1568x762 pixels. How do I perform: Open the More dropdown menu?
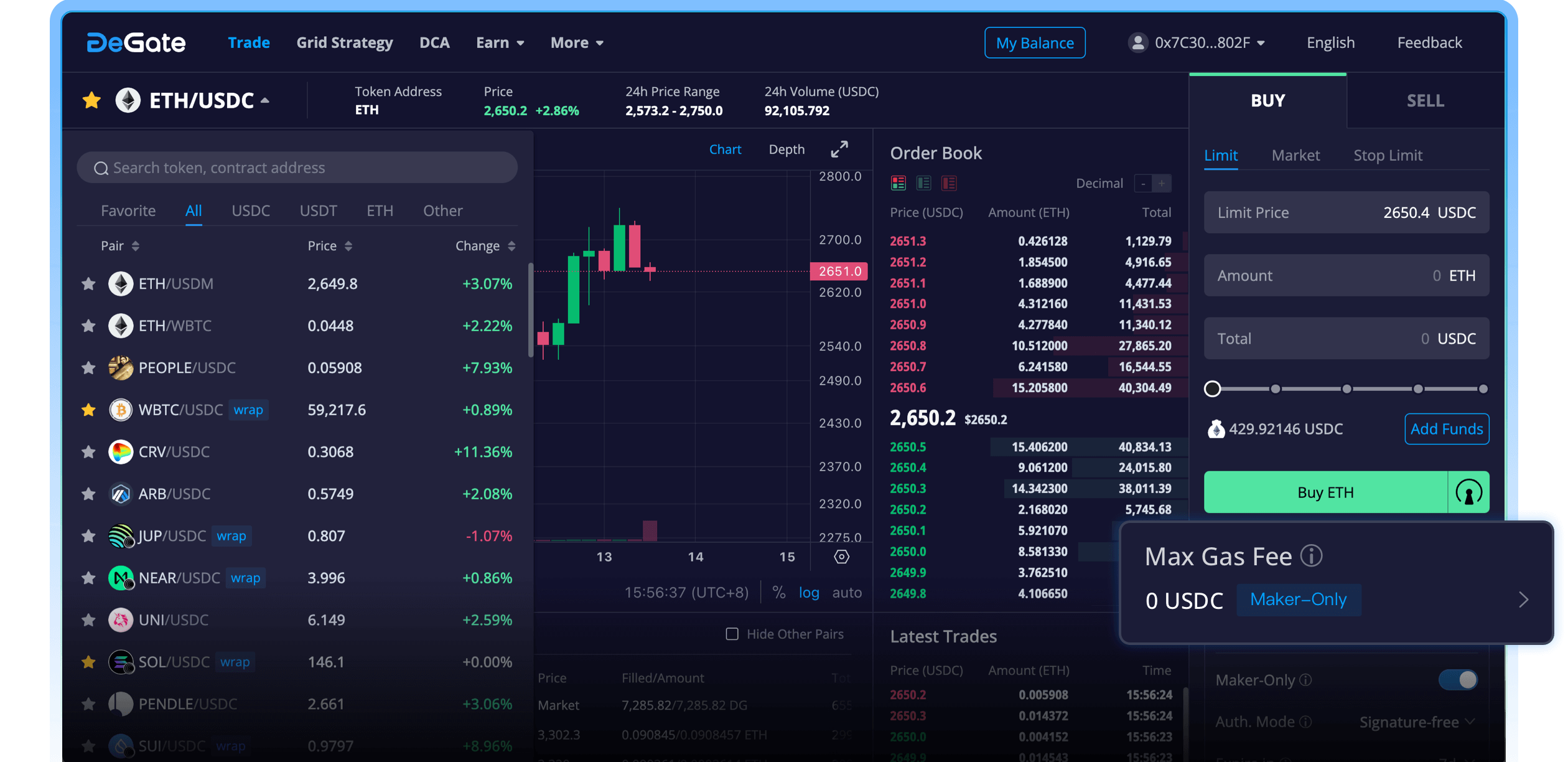(x=577, y=42)
